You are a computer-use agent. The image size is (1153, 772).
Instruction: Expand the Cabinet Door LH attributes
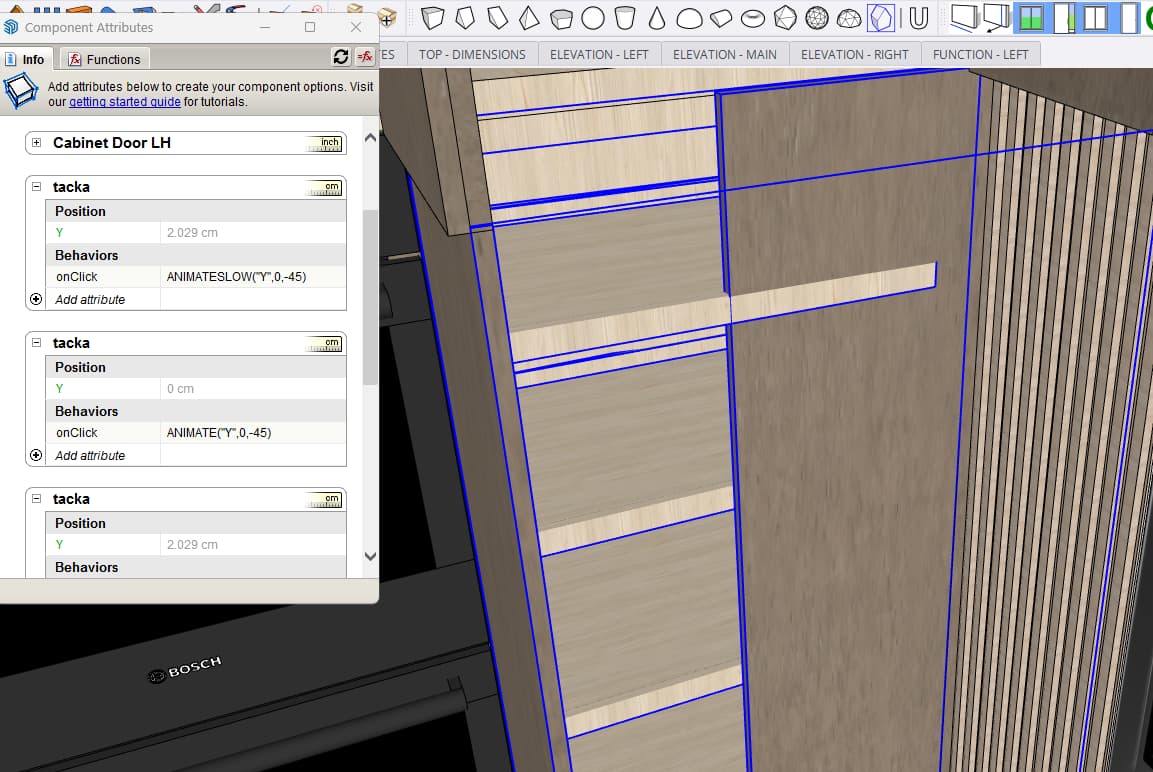[36, 142]
